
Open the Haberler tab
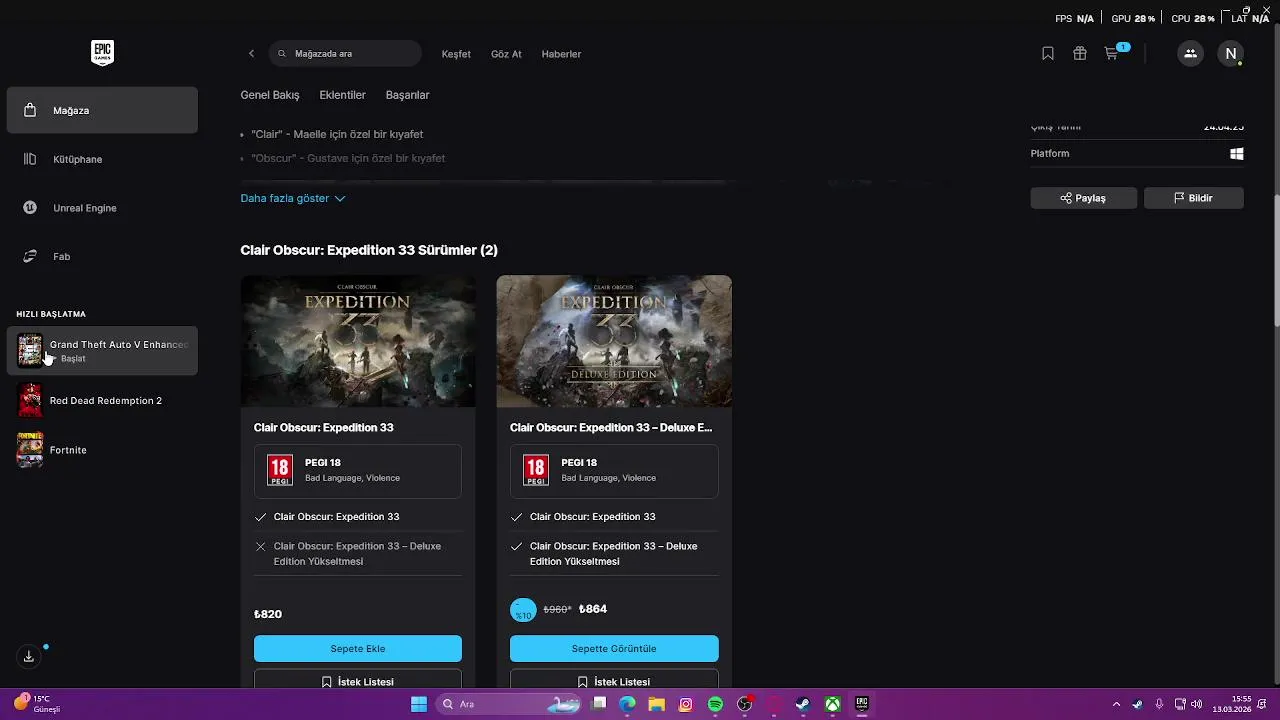(561, 54)
